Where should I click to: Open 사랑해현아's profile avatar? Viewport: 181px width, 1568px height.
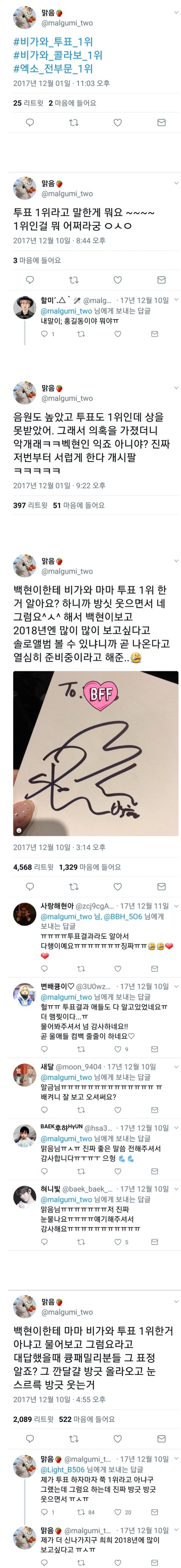click(25, 914)
